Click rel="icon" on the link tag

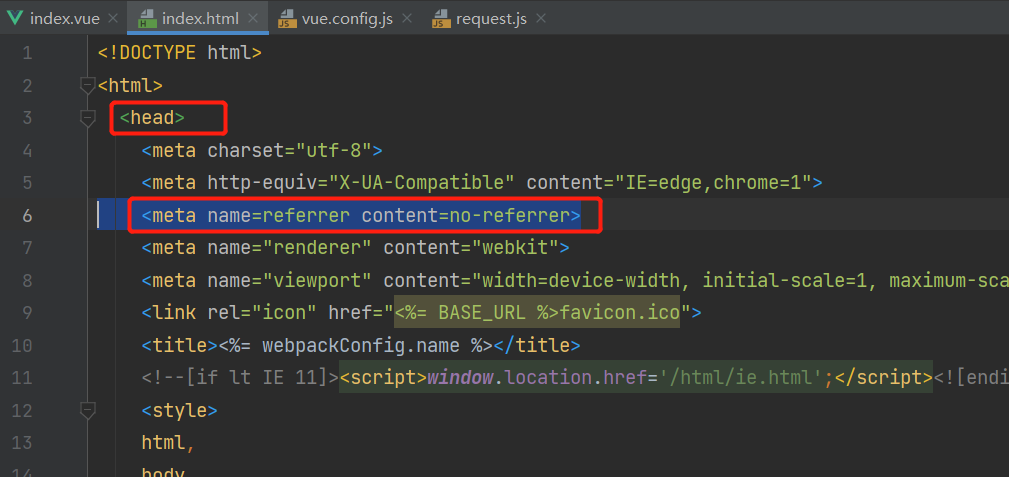click(262, 313)
